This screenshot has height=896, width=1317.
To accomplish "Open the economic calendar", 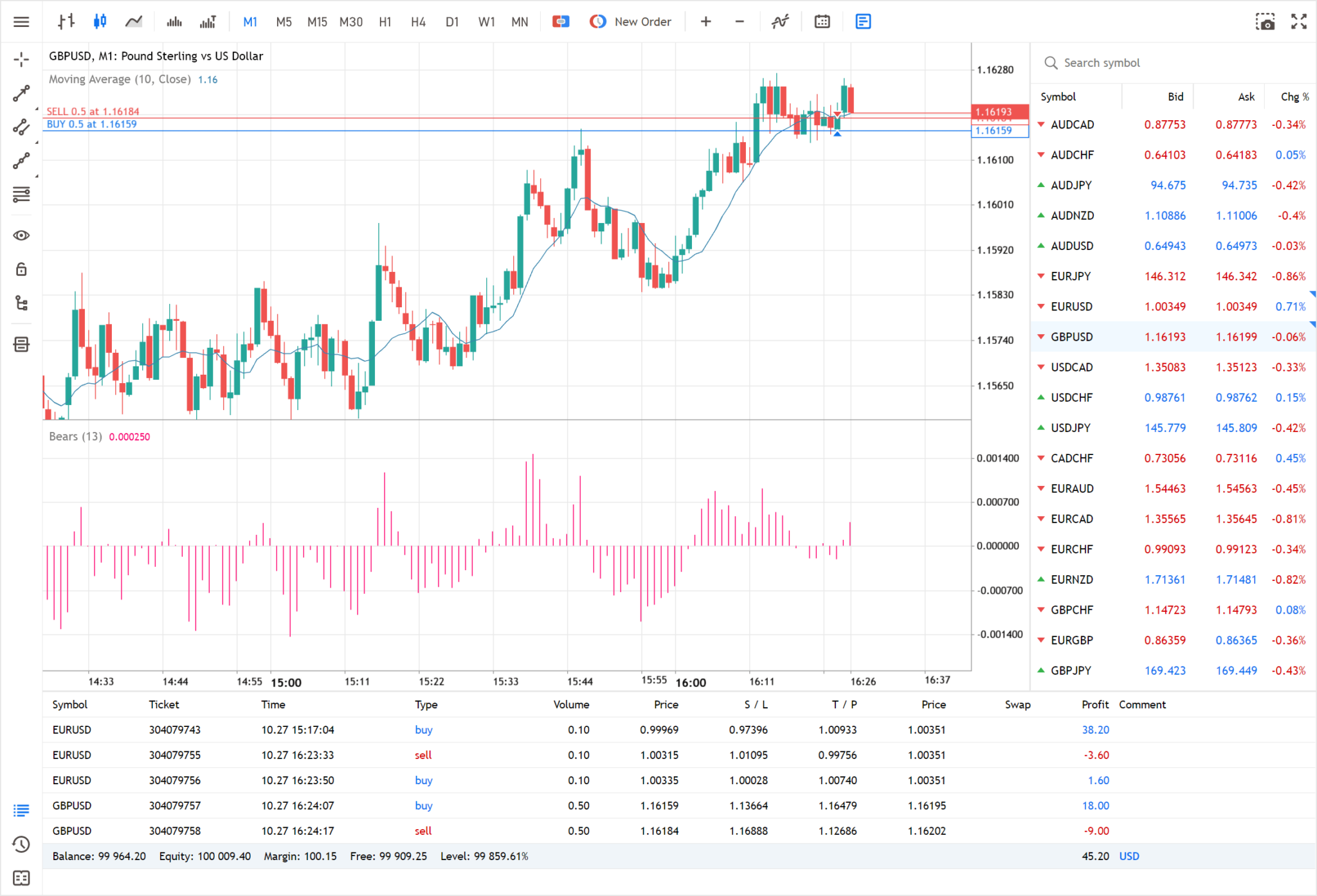I will click(x=822, y=21).
